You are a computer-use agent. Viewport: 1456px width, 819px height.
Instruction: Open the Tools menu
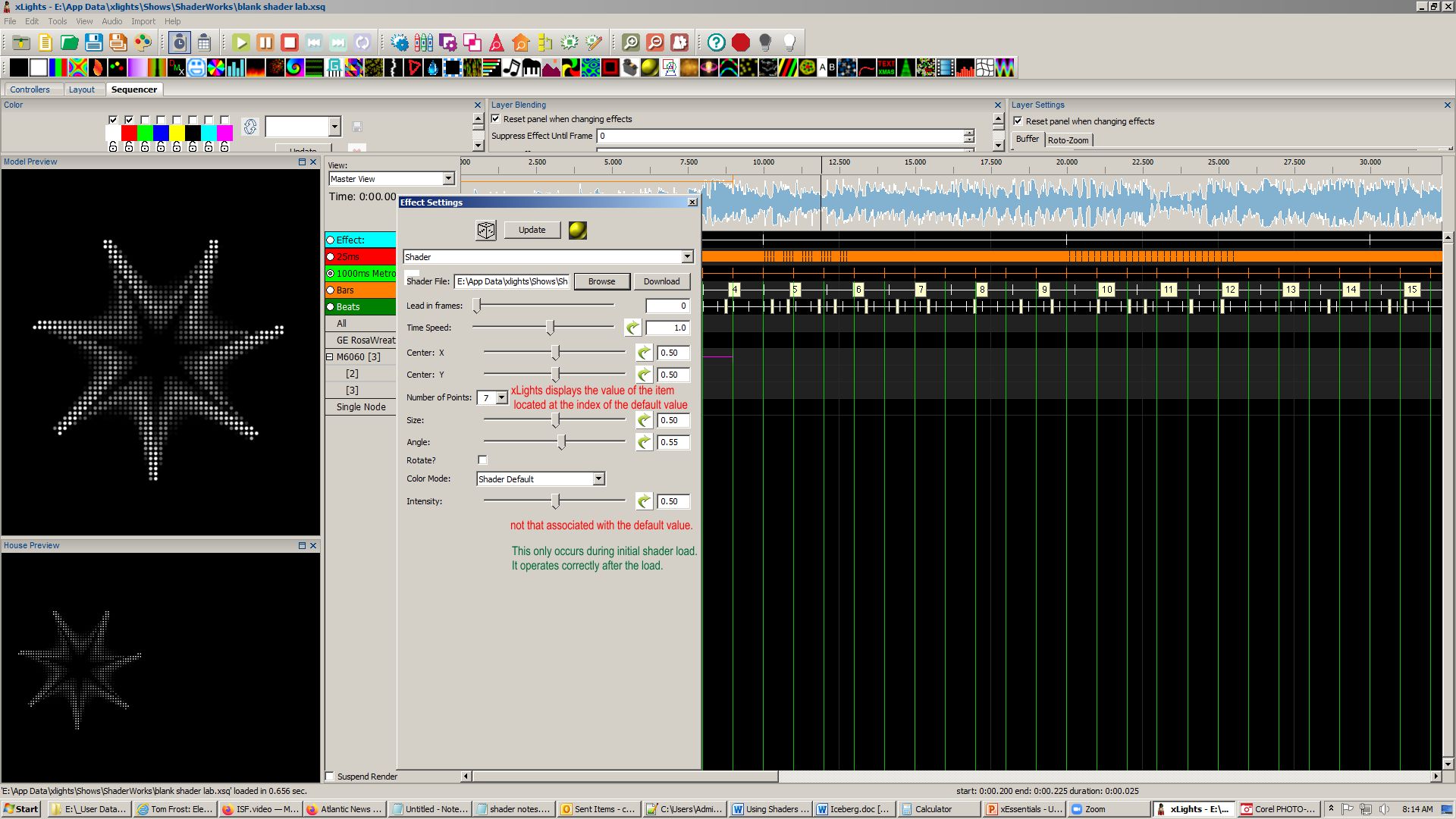[x=57, y=21]
